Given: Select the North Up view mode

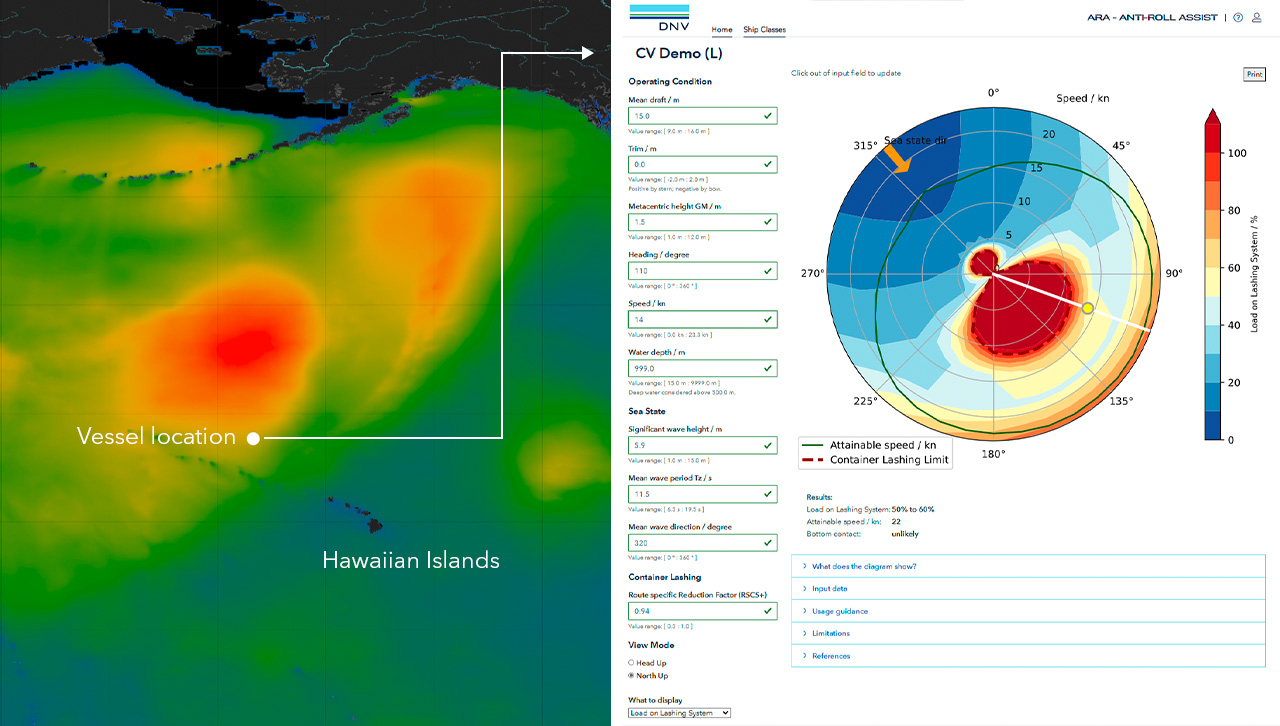Looking at the screenshot, I should [x=631, y=675].
